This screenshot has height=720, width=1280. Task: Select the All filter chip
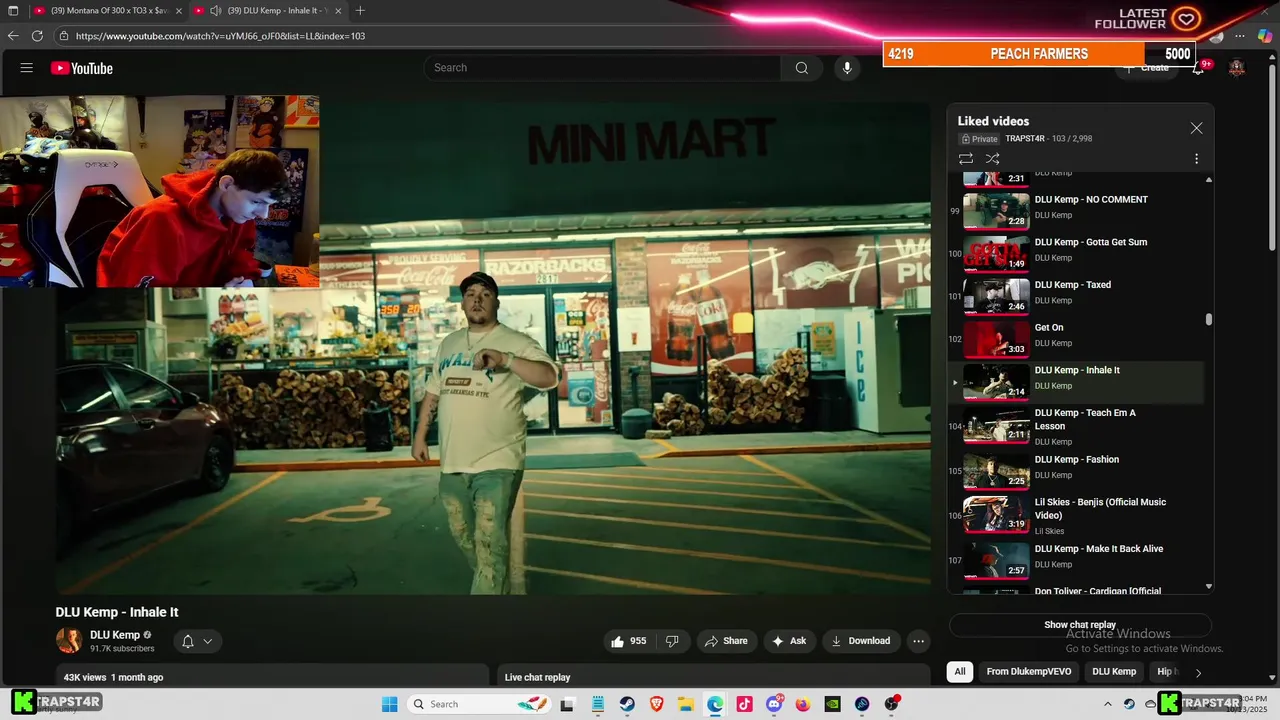click(x=960, y=672)
